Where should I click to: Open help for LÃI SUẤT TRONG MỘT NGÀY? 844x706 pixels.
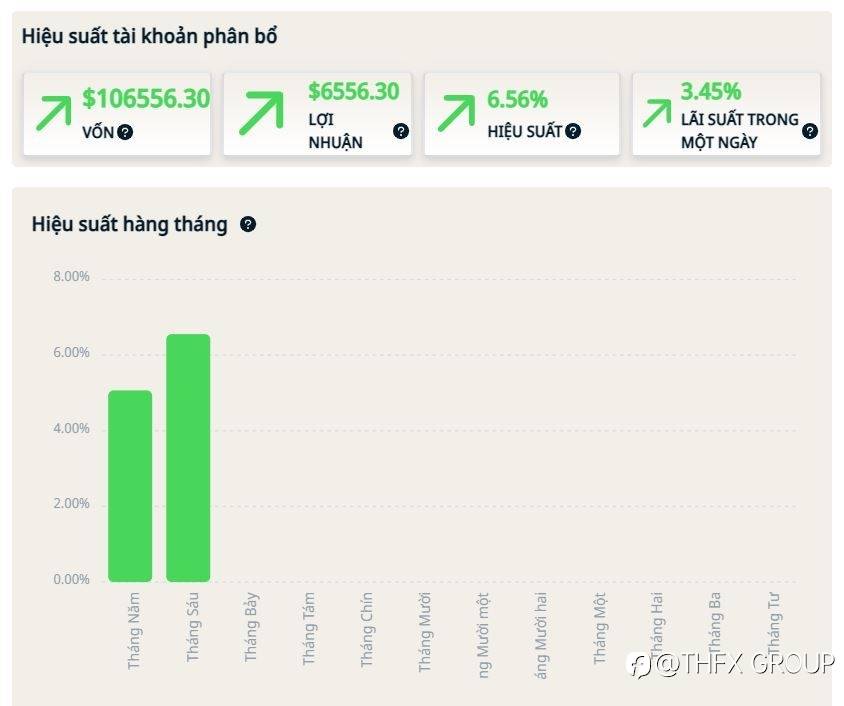pyautogui.click(x=810, y=131)
